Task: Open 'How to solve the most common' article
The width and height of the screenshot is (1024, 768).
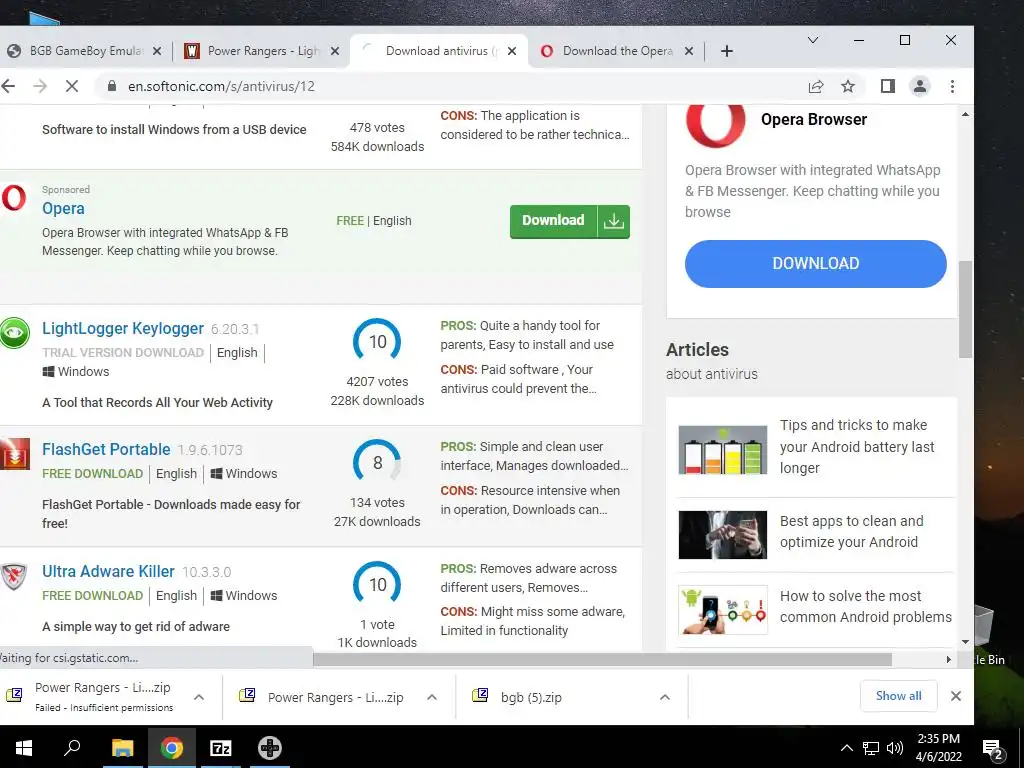Action: pyautogui.click(x=866, y=607)
